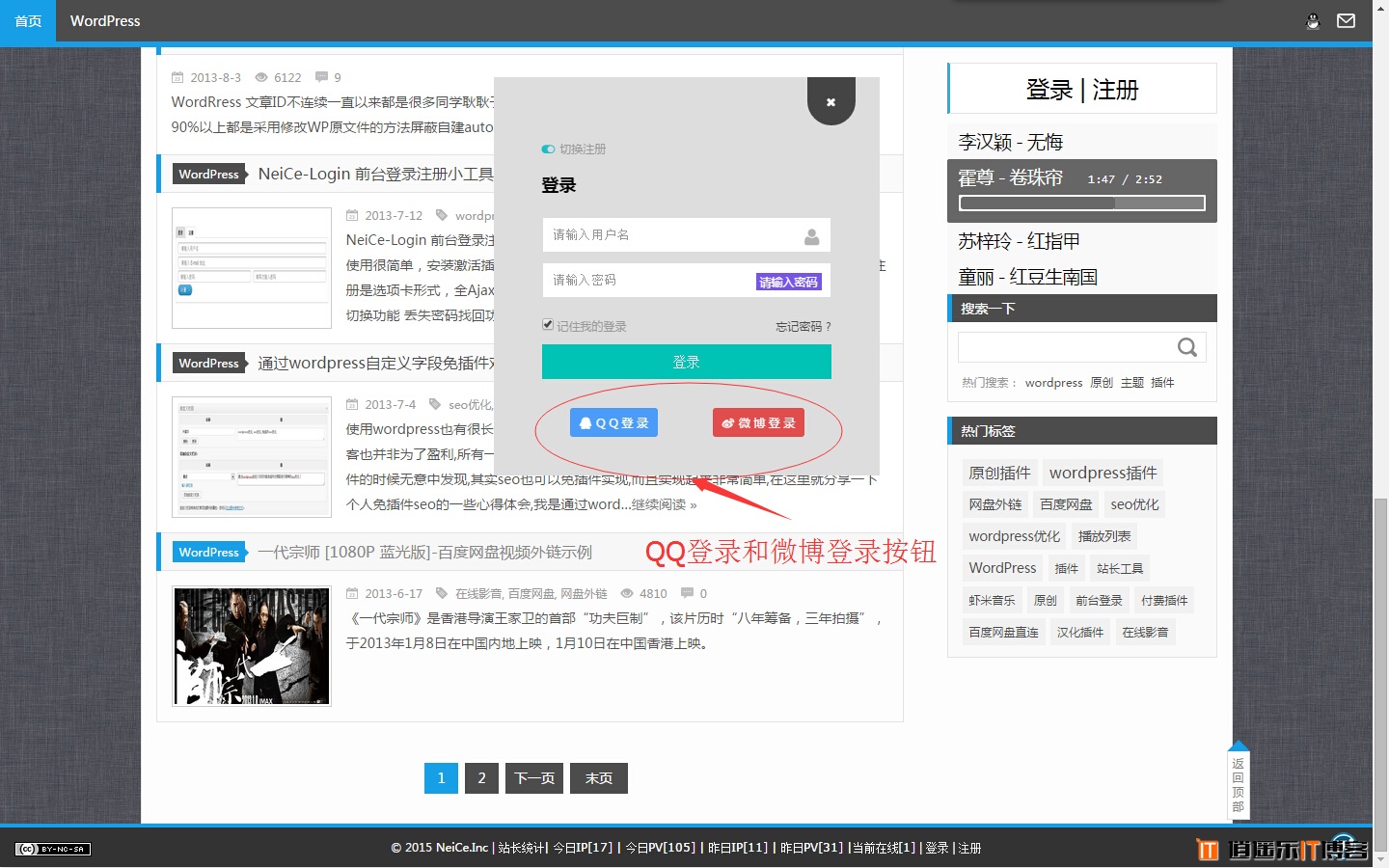Toggle the 切换注册 switch
Screen dimensions: 1389x868
(548, 149)
